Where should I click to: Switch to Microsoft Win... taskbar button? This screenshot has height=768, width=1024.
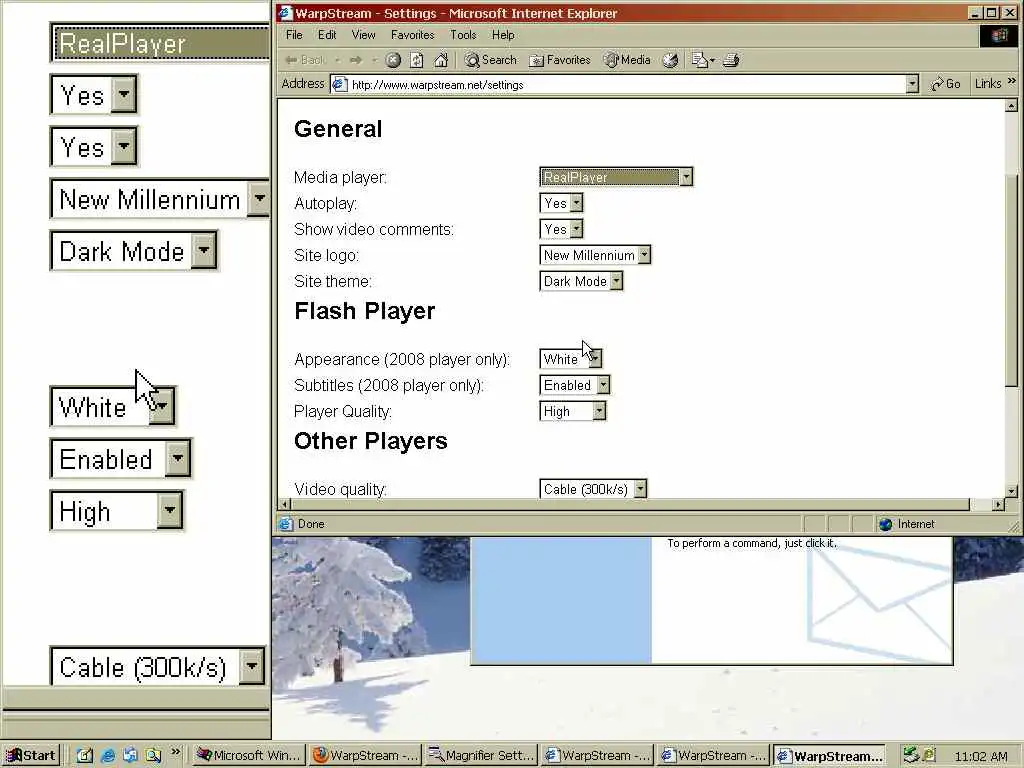click(x=249, y=756)
